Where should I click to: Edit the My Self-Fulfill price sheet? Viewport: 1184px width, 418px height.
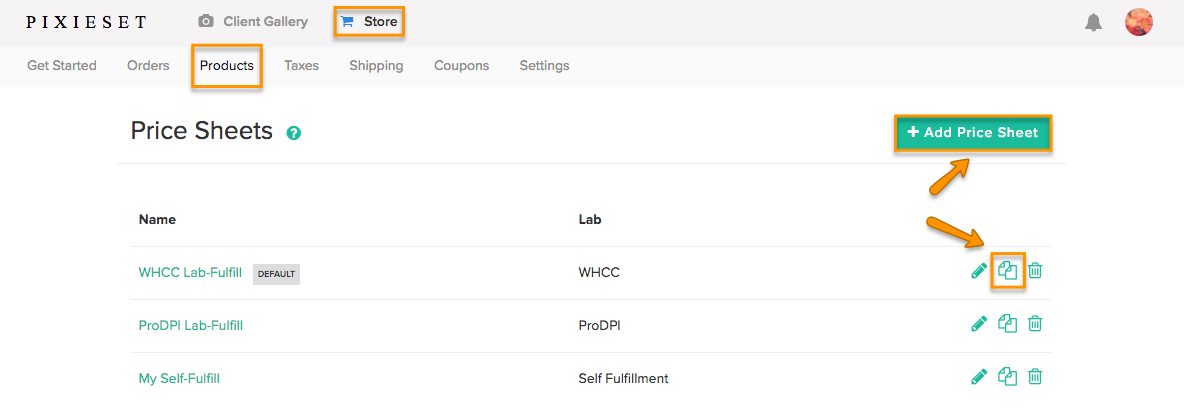point(979,376)
